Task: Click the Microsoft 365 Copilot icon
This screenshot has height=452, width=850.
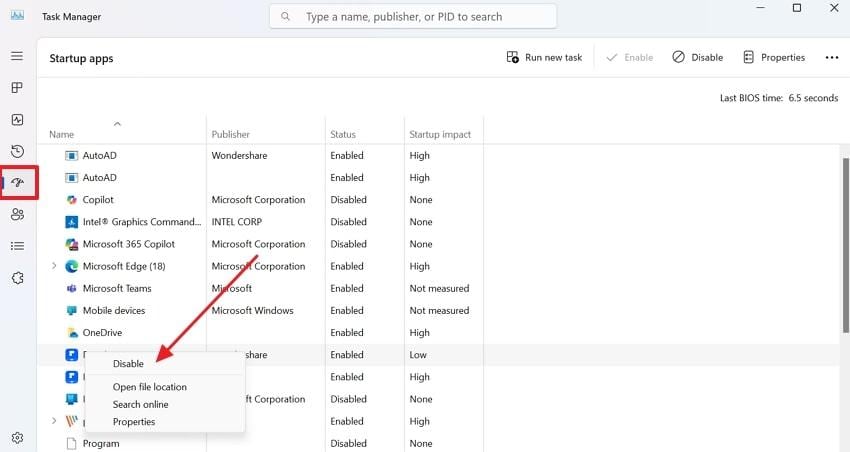Action: (x=71, y=244)
